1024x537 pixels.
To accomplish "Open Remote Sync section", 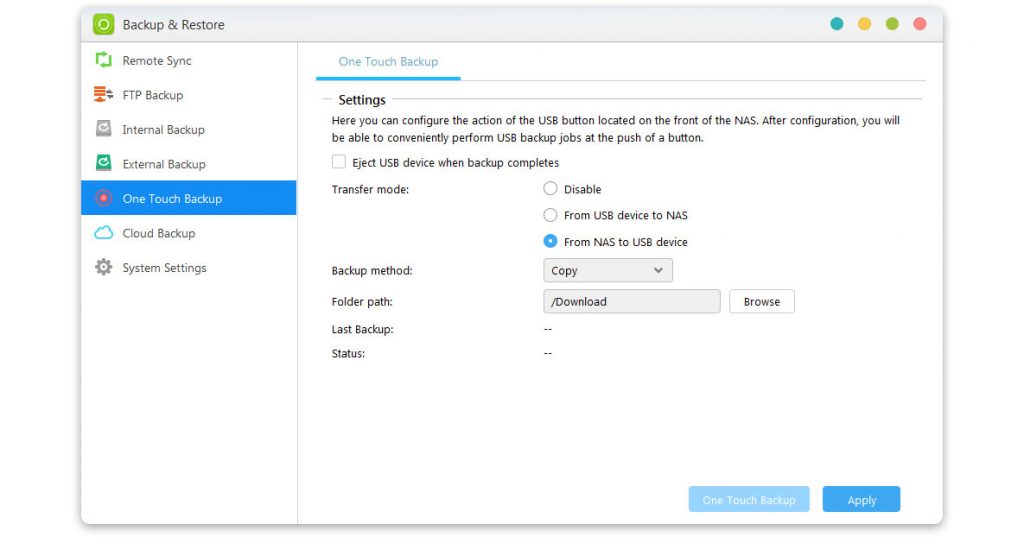I will pyautogui.click(x=189, y=60).
